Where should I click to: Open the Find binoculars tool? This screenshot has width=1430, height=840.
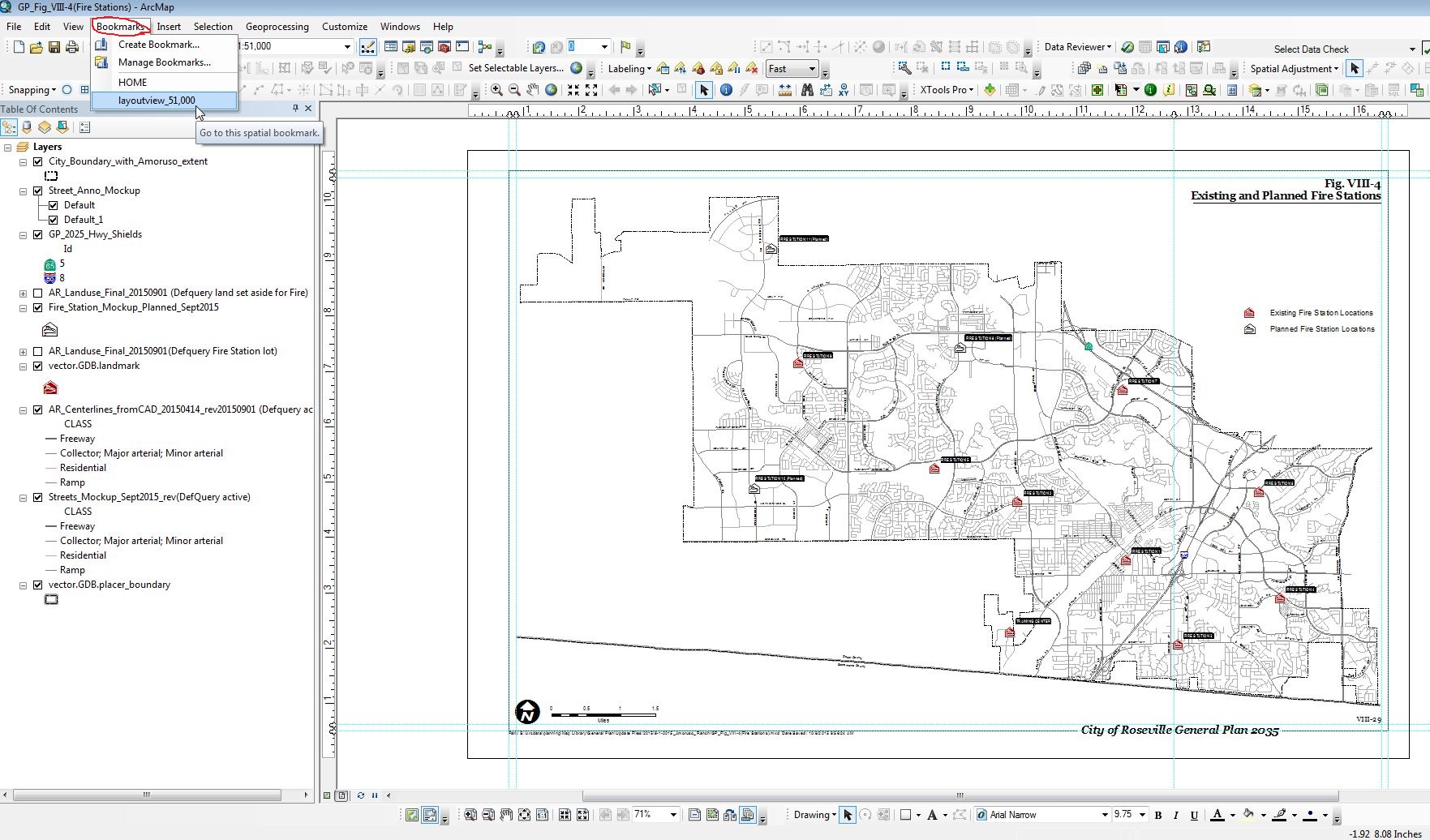coord(807,90)
